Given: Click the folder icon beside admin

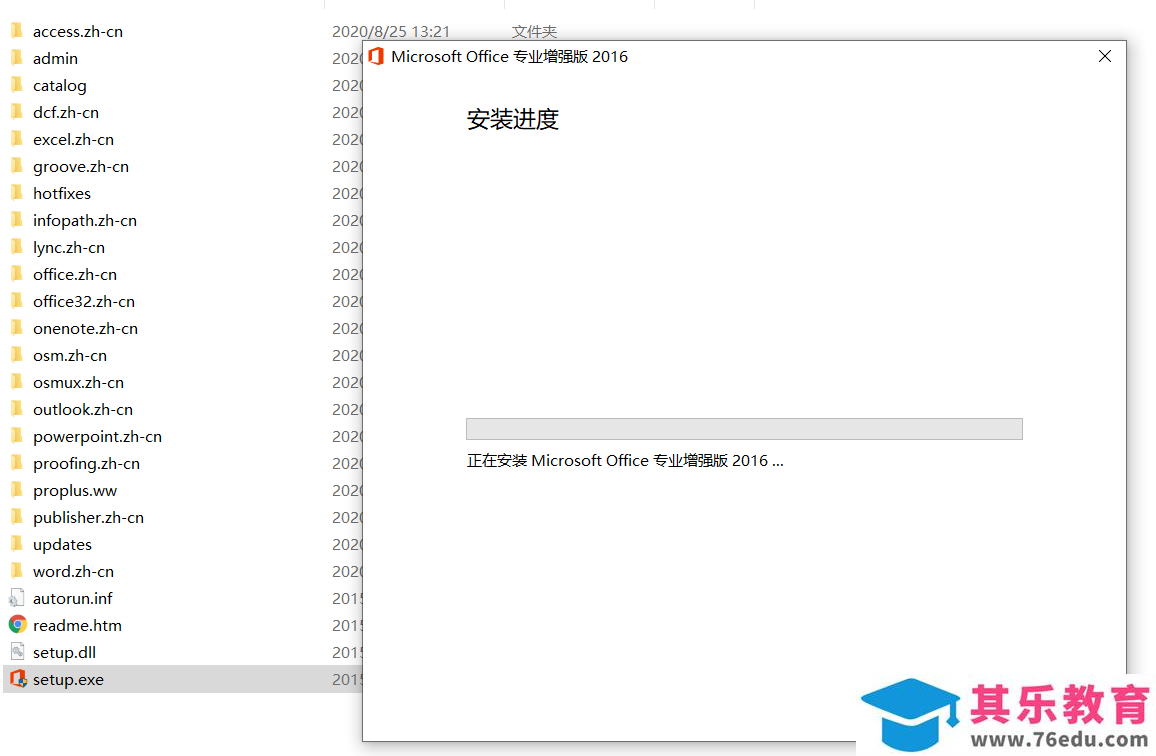Looking at the screenshot, I should (17, 58).
